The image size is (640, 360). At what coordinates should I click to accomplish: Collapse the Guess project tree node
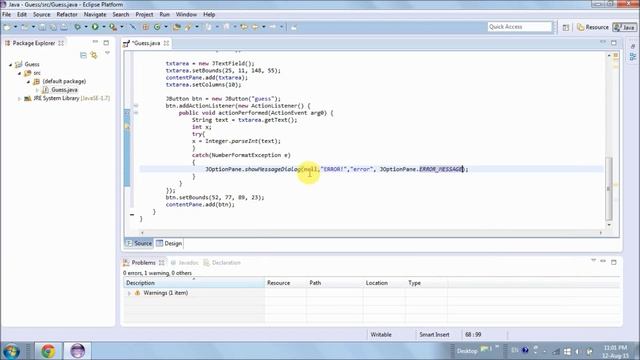10,64
